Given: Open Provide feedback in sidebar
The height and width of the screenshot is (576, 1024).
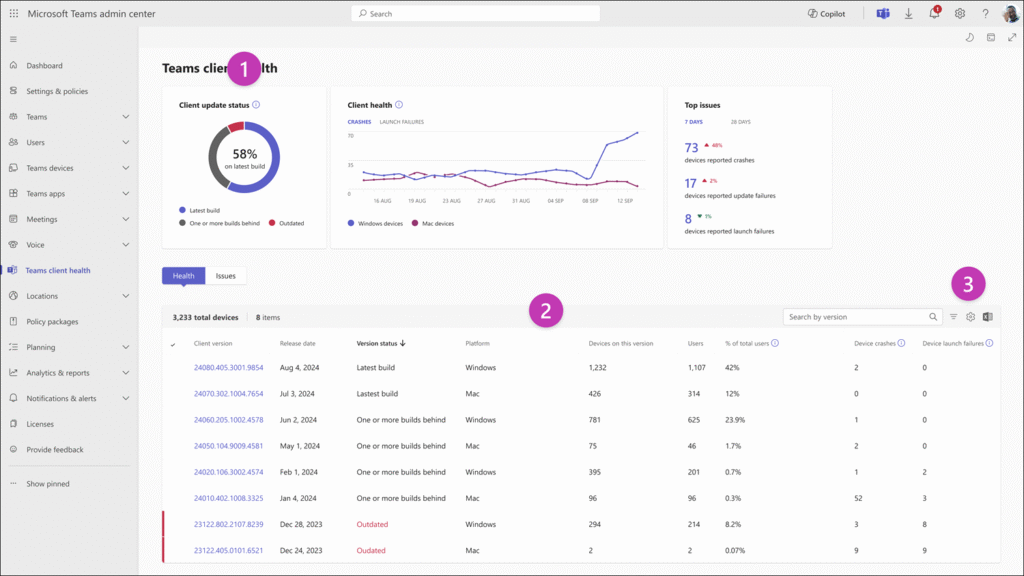Looking at the screenshot, I should (55, 449).
